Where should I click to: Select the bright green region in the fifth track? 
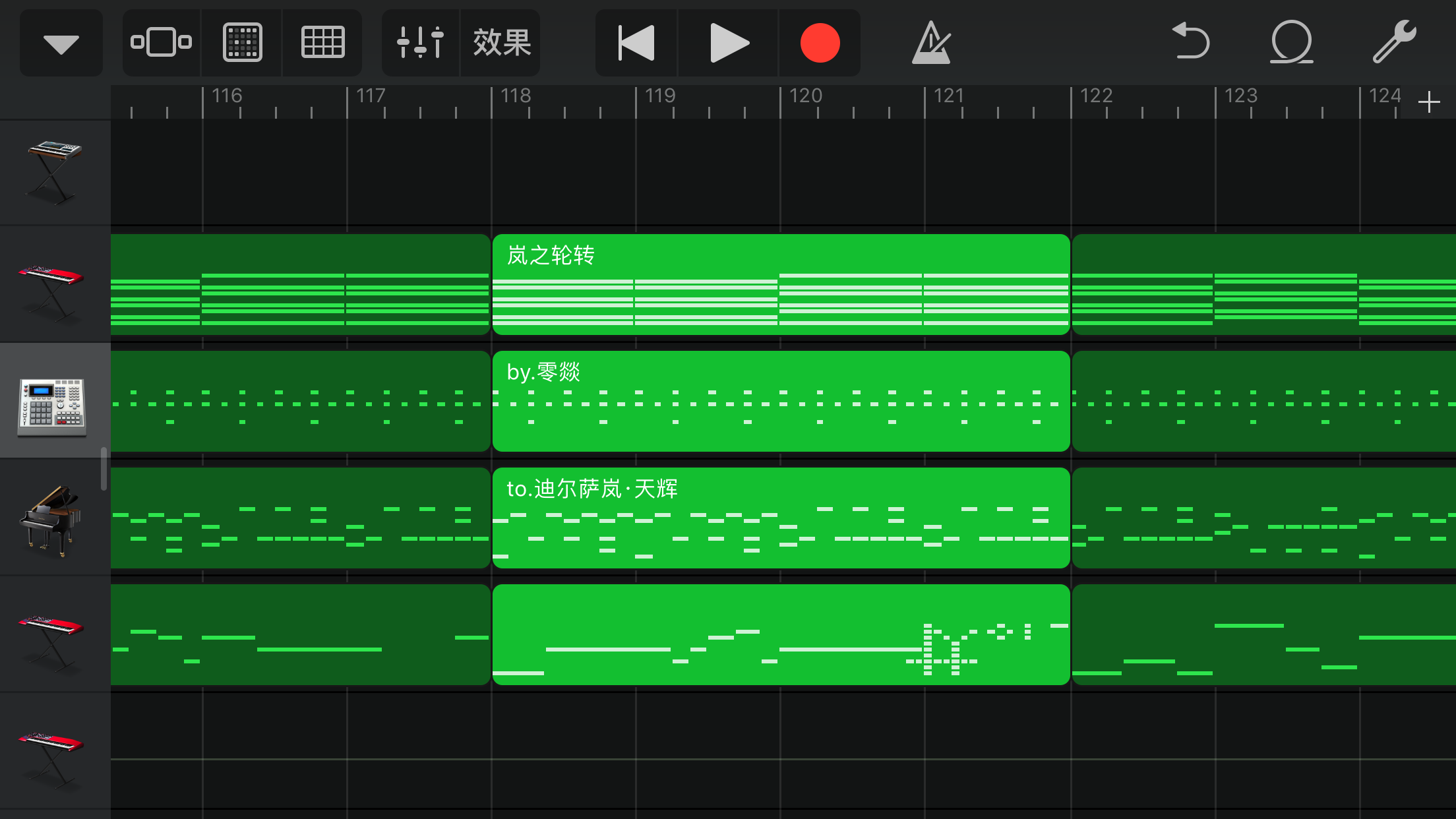(781, 634)
